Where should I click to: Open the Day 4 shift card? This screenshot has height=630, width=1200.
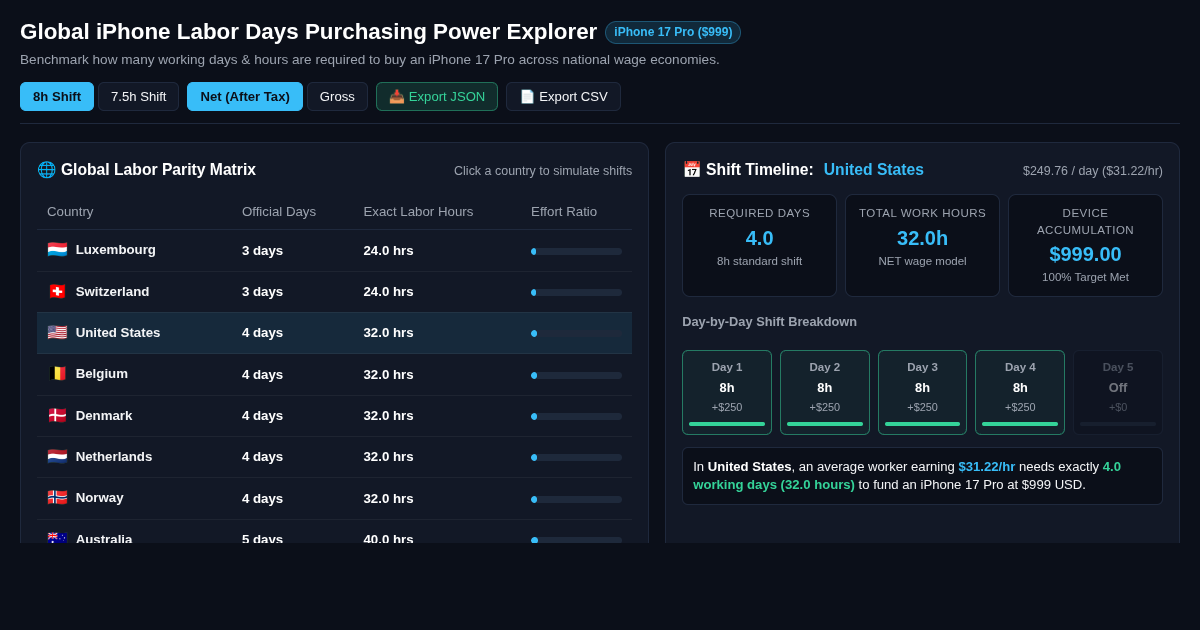1020,392
